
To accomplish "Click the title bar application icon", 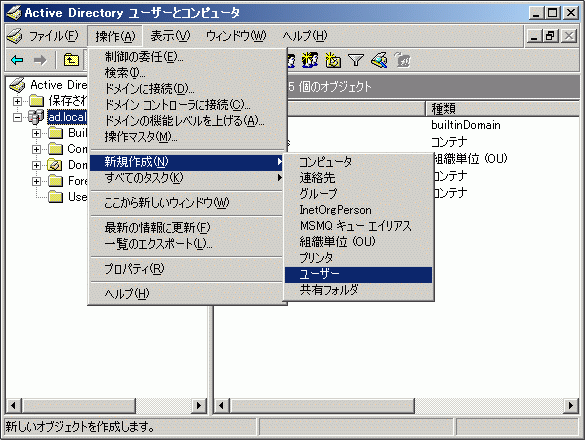I will click(x=14, y=13).
